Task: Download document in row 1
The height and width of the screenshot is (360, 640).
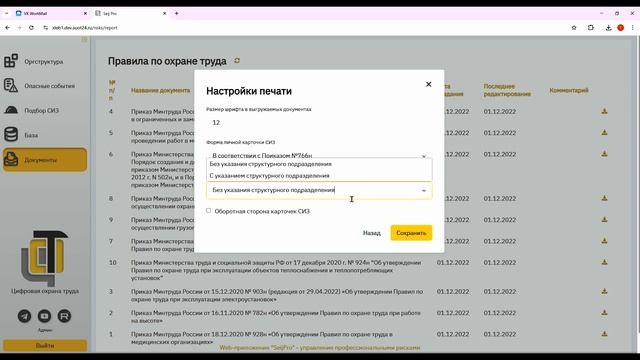Action: [x=604, y=334]
